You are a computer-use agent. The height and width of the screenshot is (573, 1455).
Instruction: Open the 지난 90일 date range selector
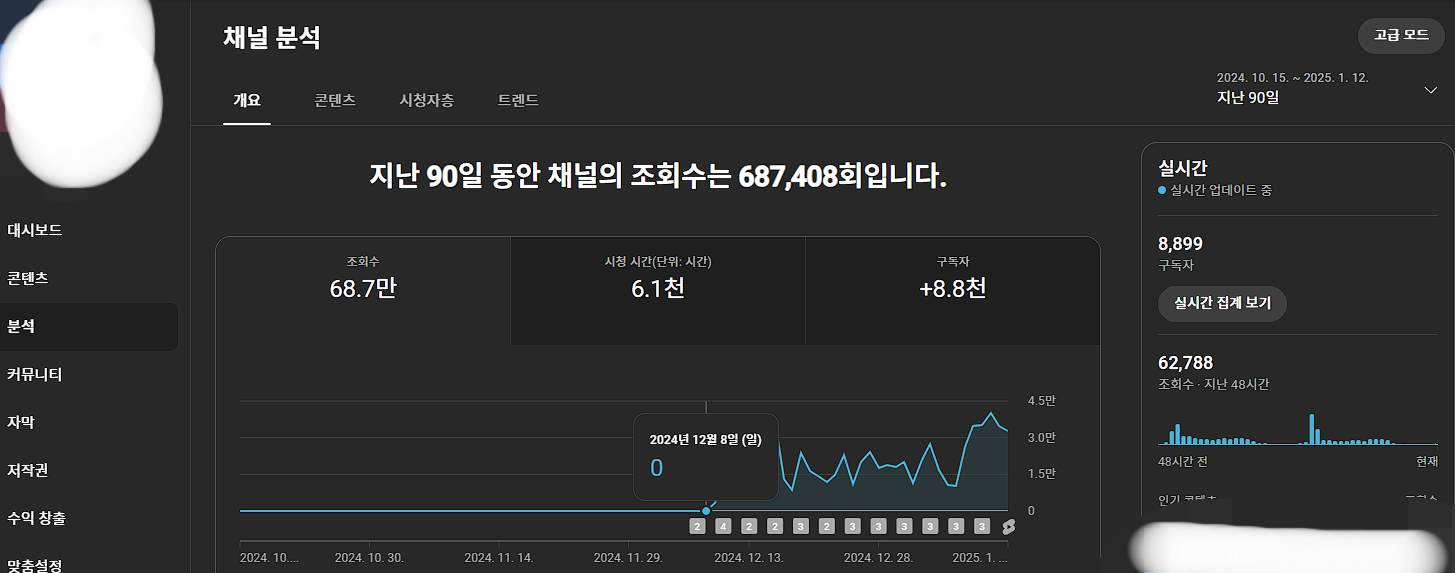1248,97
